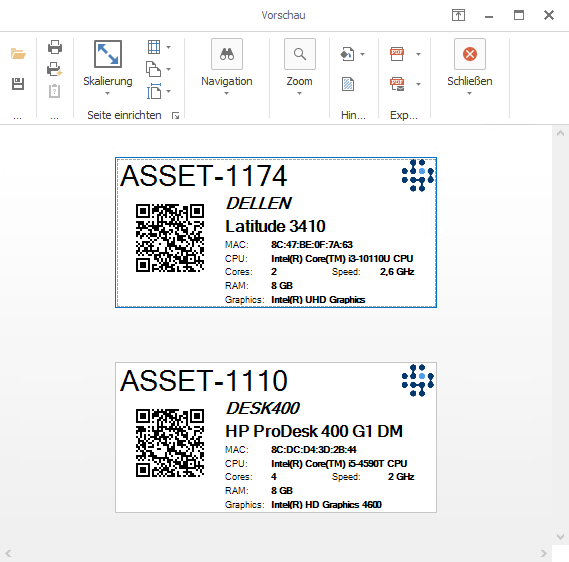Click the red Schließen icon
Image resolution: width=569 pixels, height=562 pixels.
coord(470,54)
